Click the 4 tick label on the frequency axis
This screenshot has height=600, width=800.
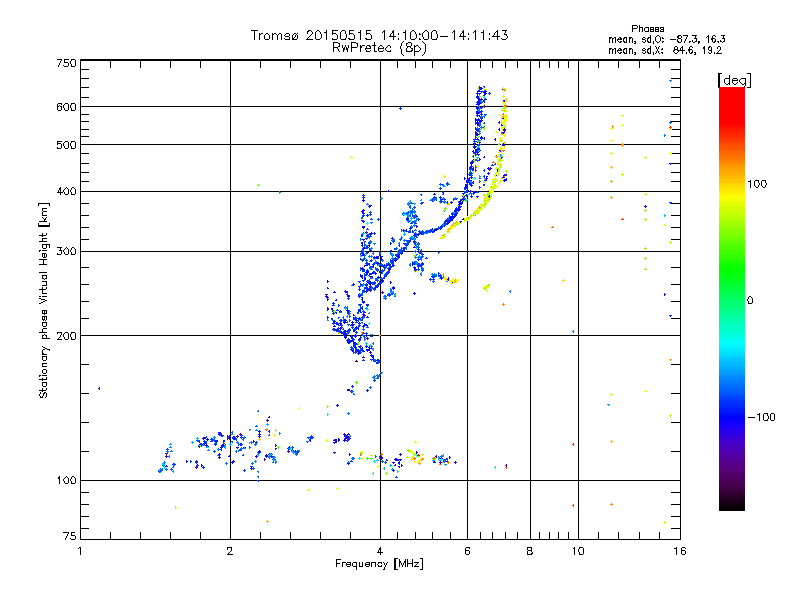[380, 551]
